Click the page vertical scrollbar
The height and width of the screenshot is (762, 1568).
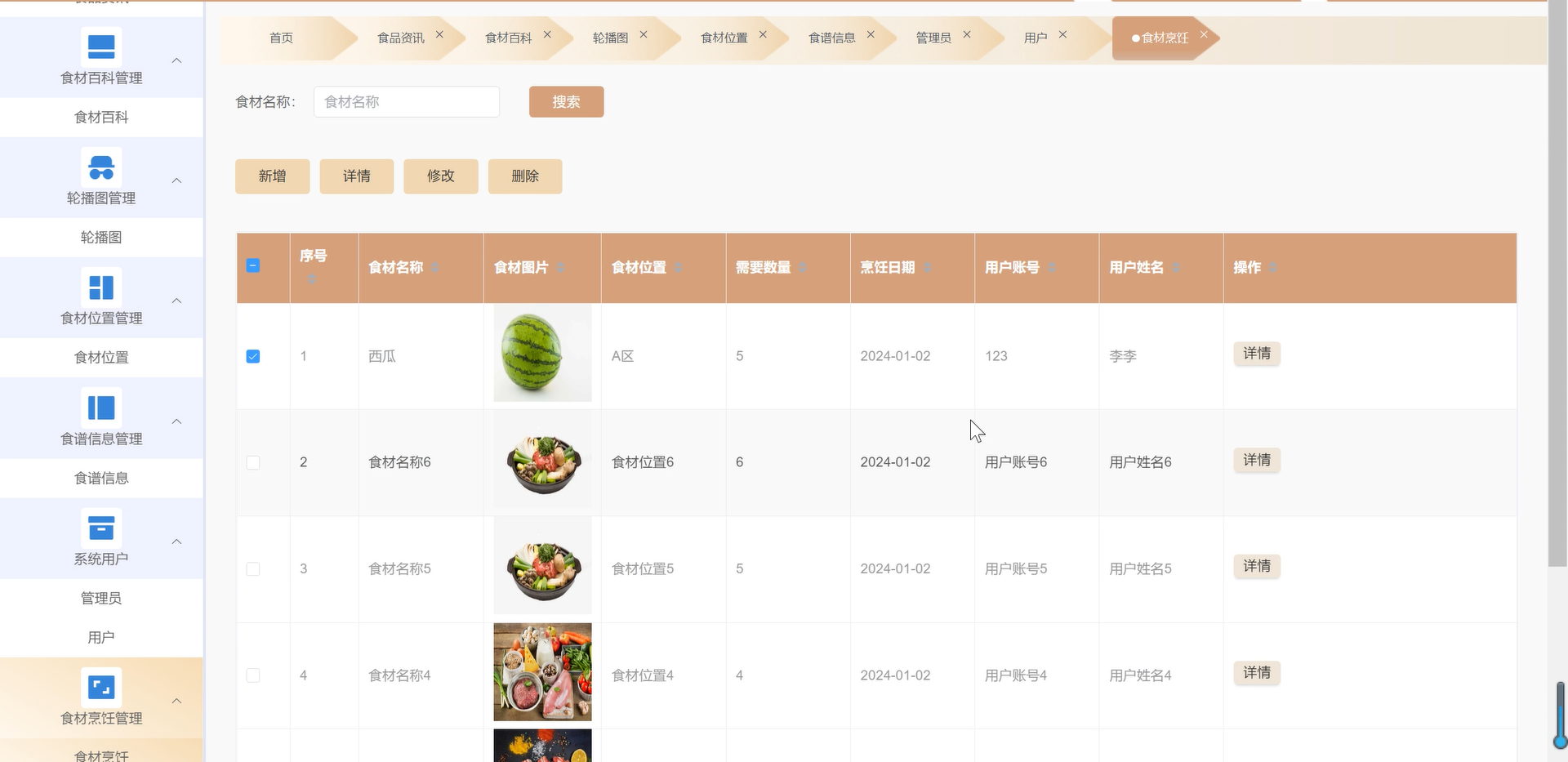click(x=1557, y=283)
